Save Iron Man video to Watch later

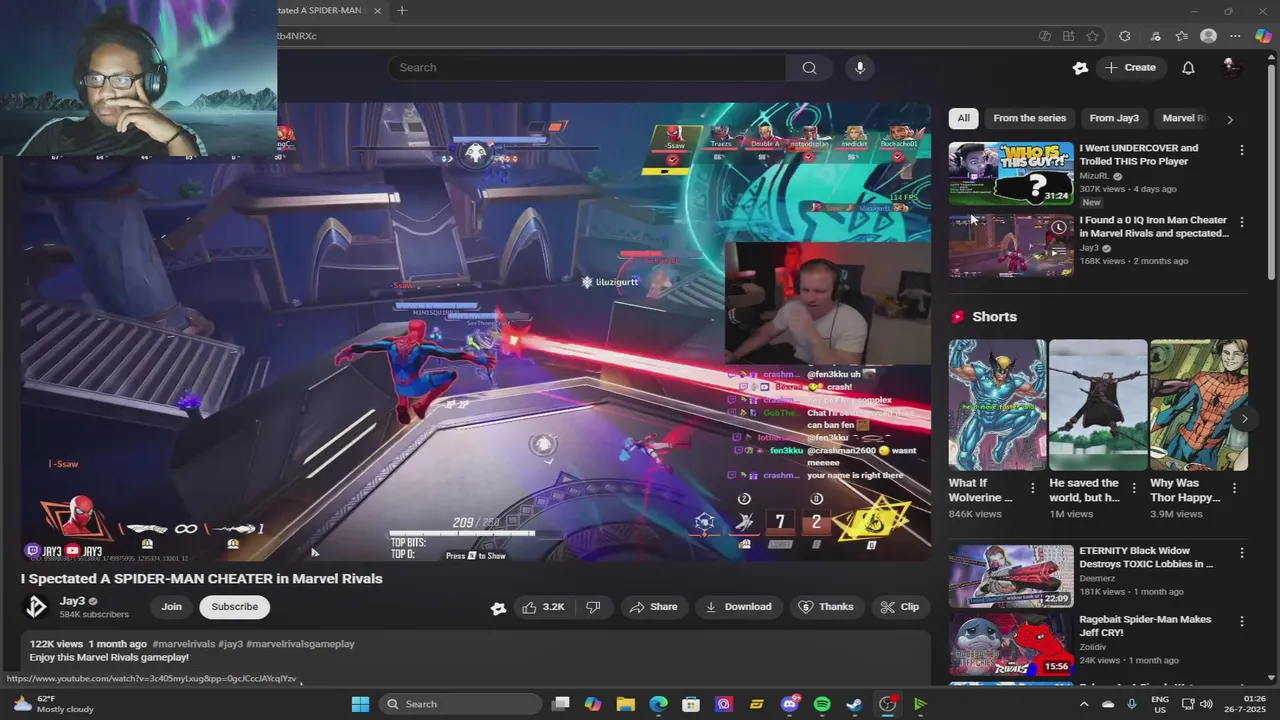pos(1058,228)
